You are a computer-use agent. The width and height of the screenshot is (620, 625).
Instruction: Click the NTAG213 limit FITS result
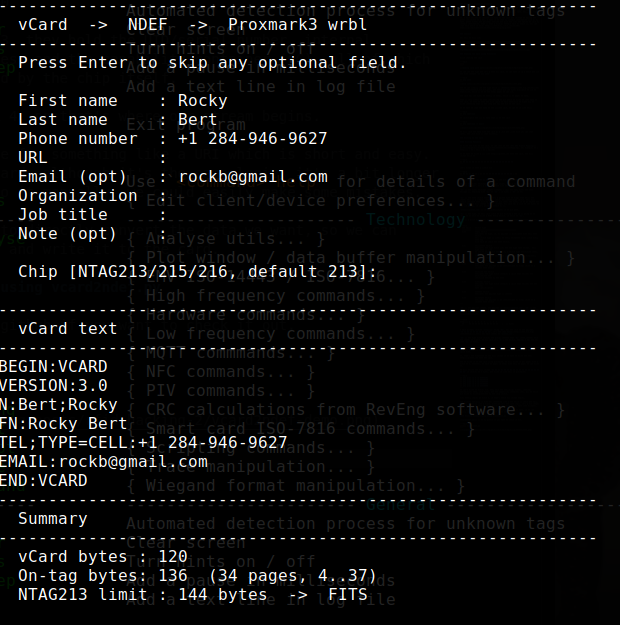tap(348, 595)
